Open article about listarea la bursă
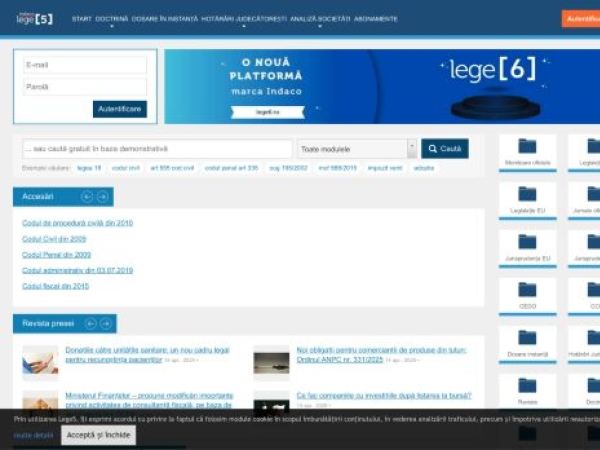600x450 pixels. pyautogui.click(x=384, y=395)
